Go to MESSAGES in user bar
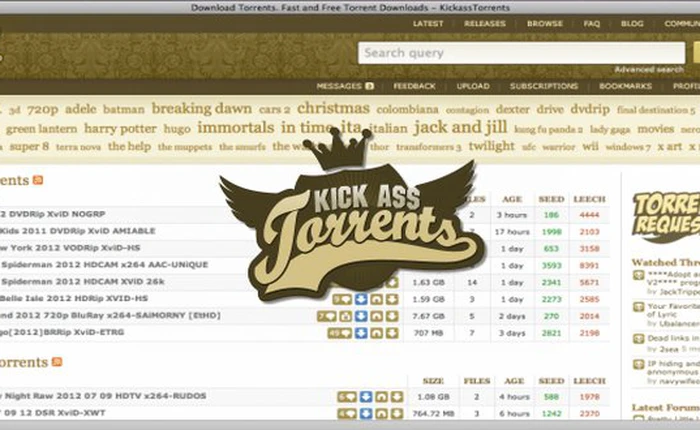Image resolution: width=700 pixels, height=430 pixels. (x=339, y=86)
